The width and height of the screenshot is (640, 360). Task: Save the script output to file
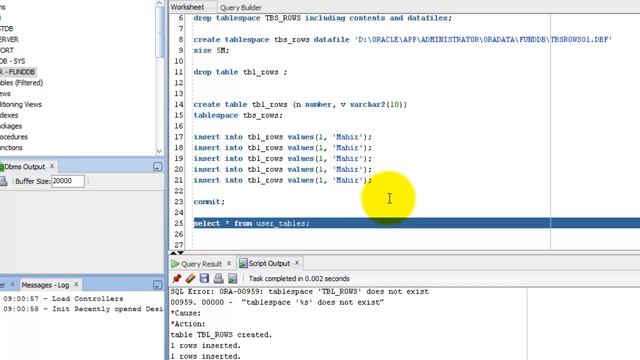coord(204,278)
